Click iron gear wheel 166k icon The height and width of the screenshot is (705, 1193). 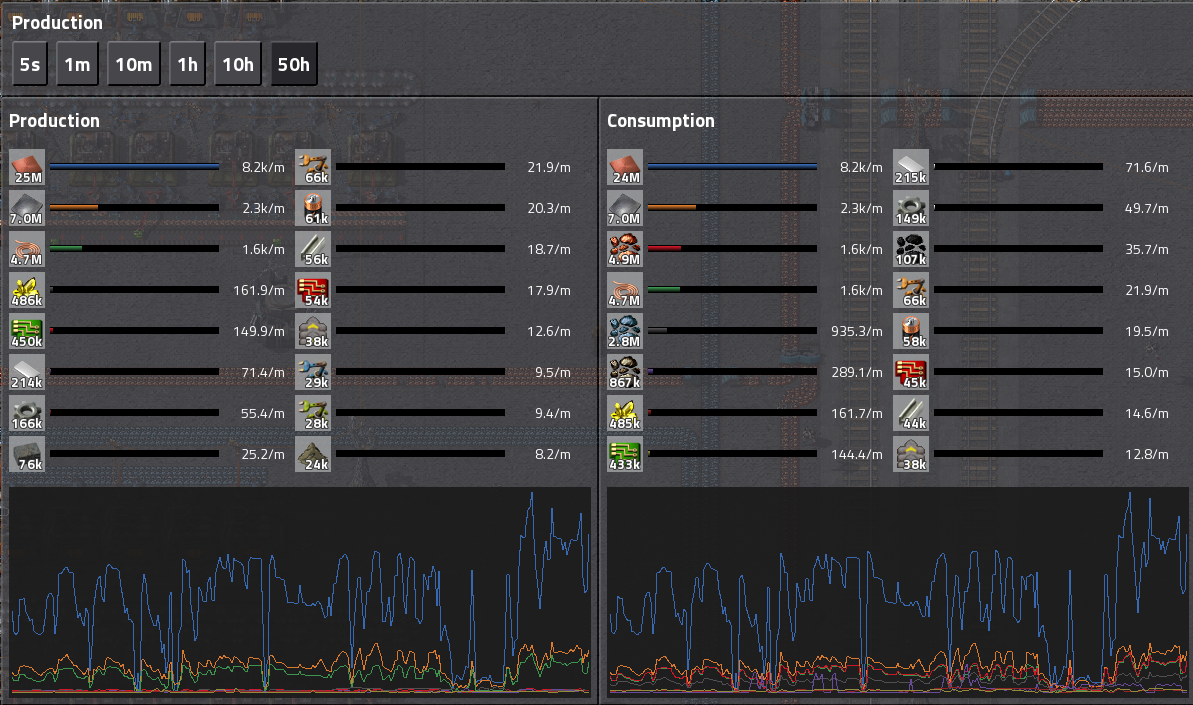(27, 414)
